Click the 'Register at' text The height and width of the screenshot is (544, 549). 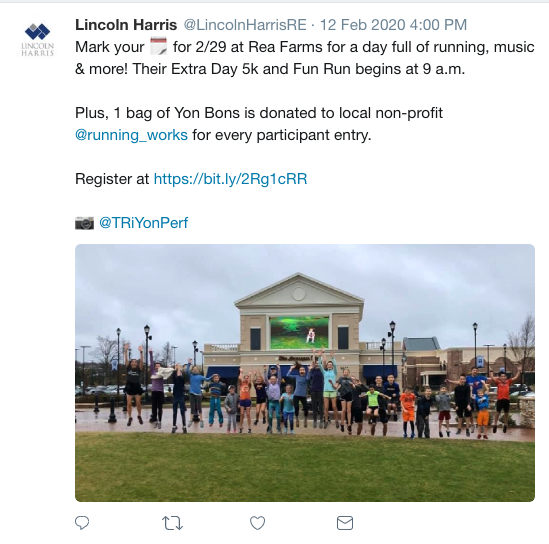(112, 179)
